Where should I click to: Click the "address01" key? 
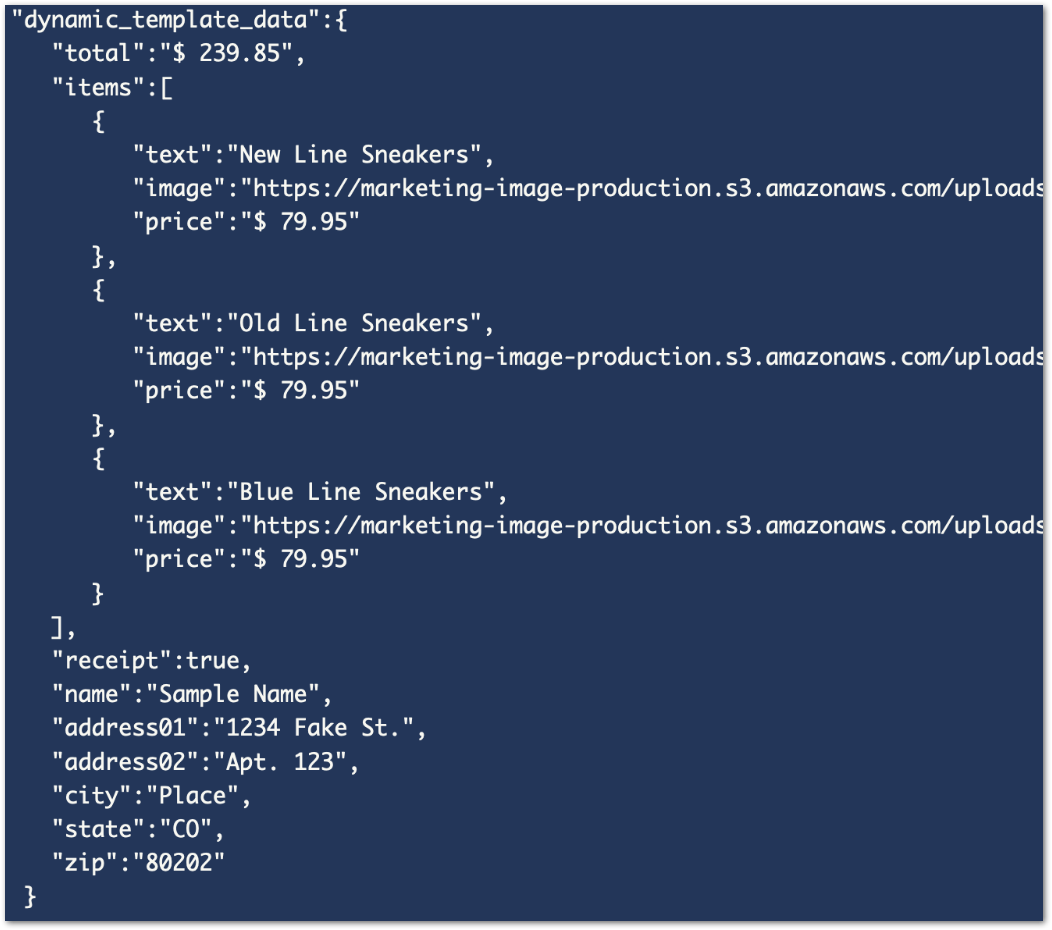pos(119,728)
